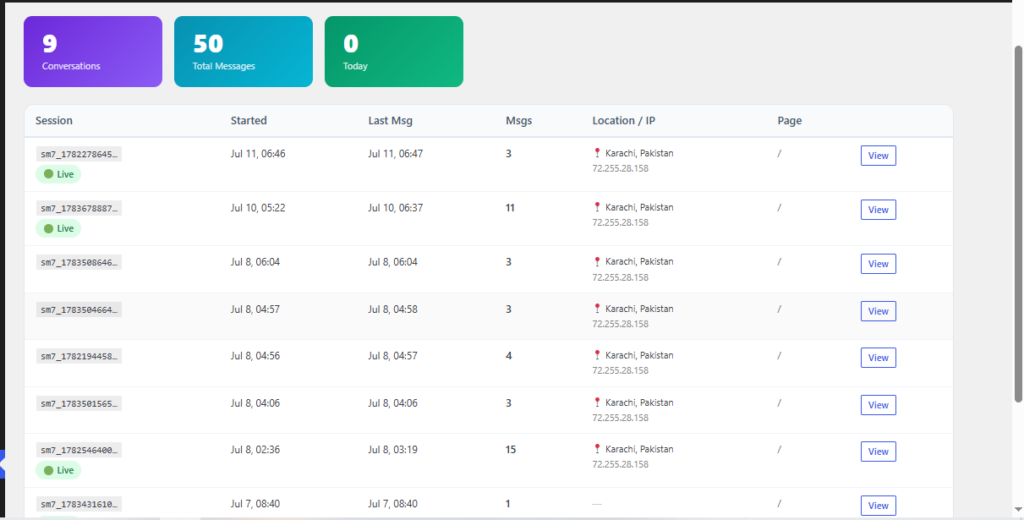This screenshot has height=520, width=1024.
Task: Click the Location / IP column header
Action: pyautogui.click(x=624, y=121)
